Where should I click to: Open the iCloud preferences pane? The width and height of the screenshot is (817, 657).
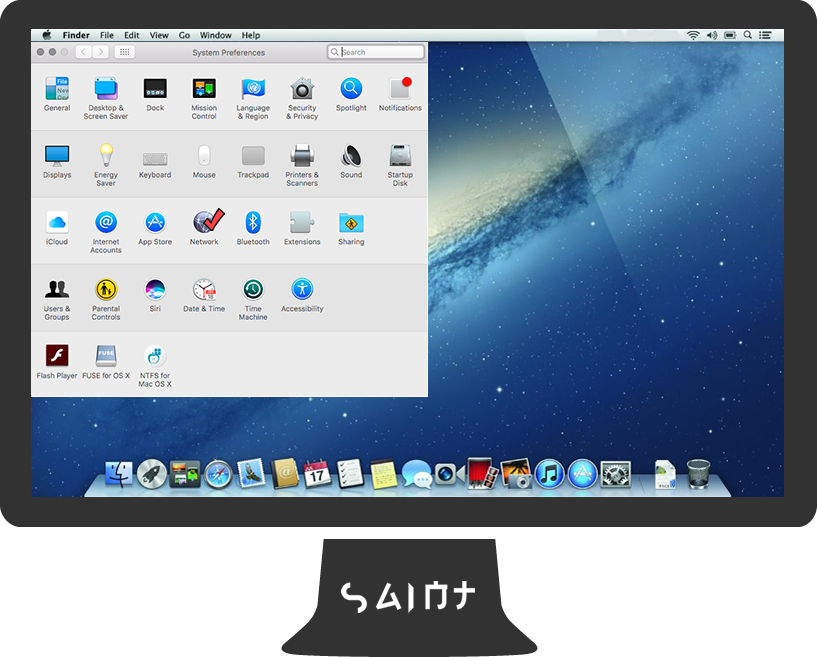57,223
